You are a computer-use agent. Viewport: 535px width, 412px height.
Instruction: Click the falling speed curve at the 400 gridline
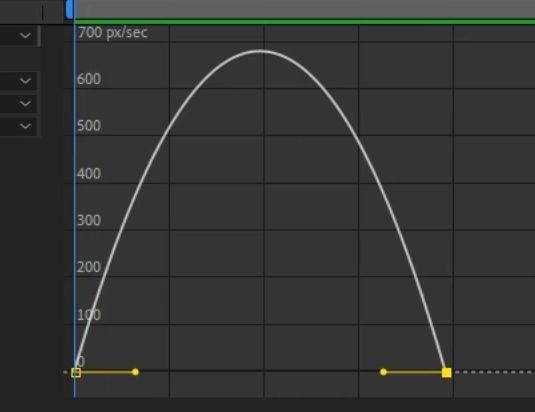[379, 183]
